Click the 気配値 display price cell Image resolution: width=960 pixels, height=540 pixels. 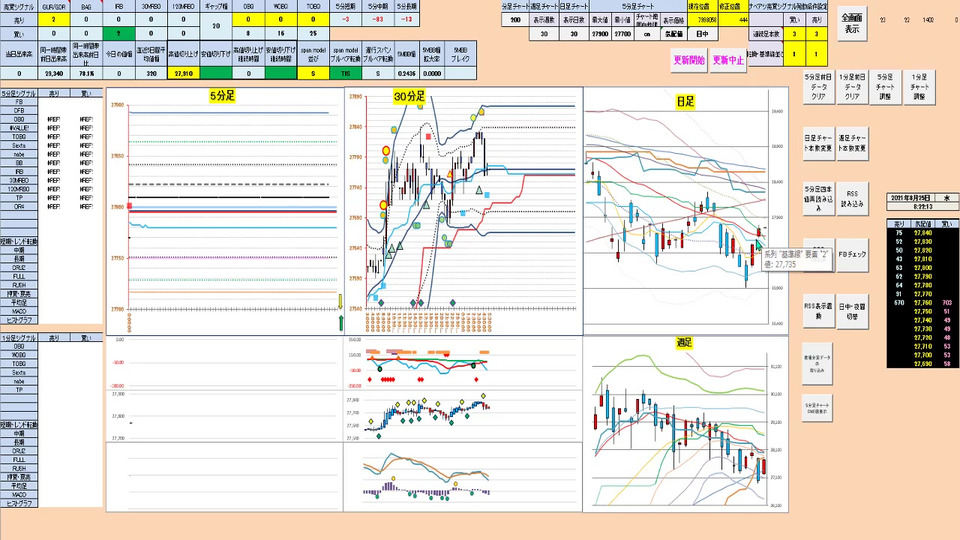click(673, 34)
